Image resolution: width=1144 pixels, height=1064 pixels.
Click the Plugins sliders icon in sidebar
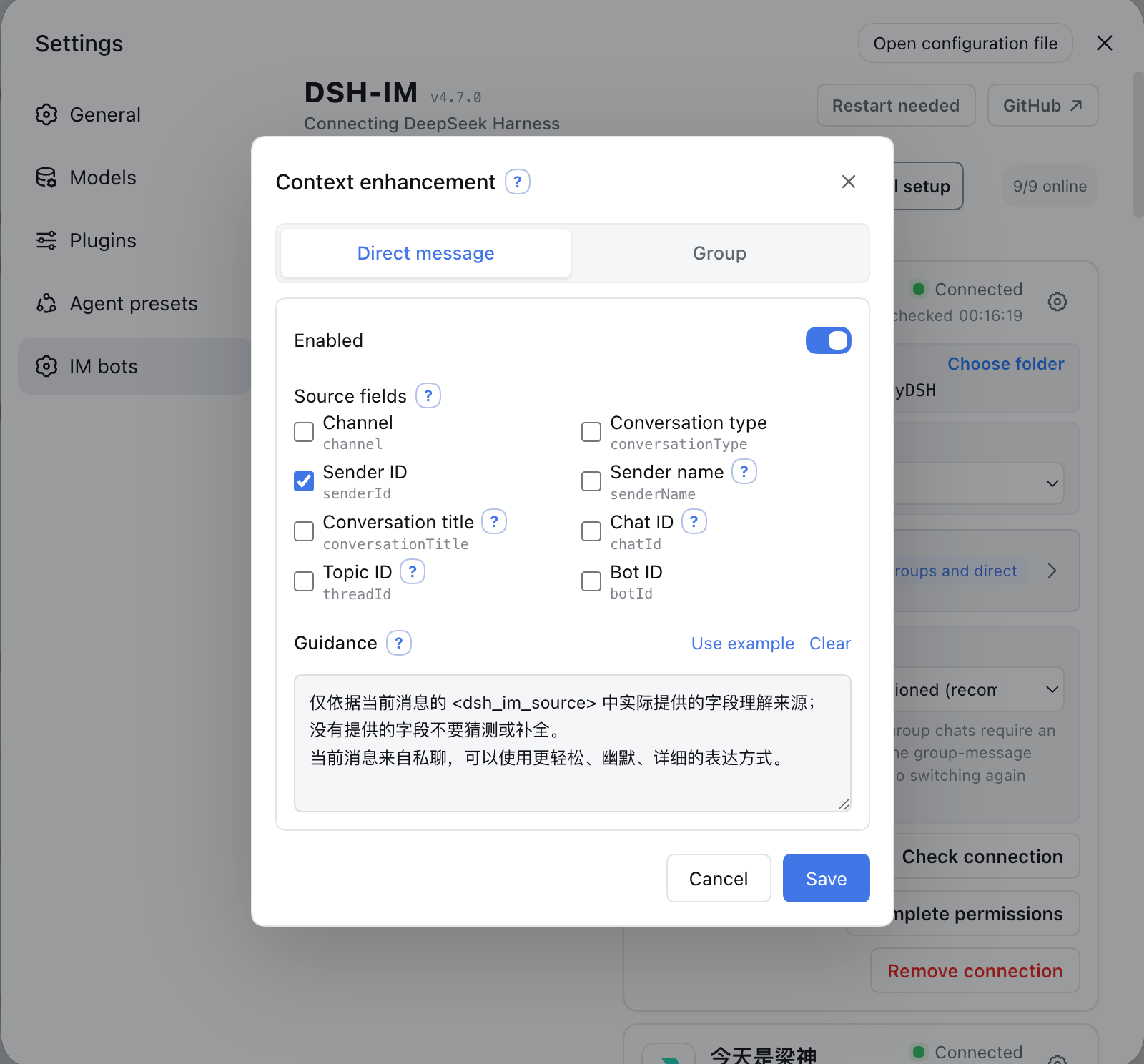click(x=46, y=240)
